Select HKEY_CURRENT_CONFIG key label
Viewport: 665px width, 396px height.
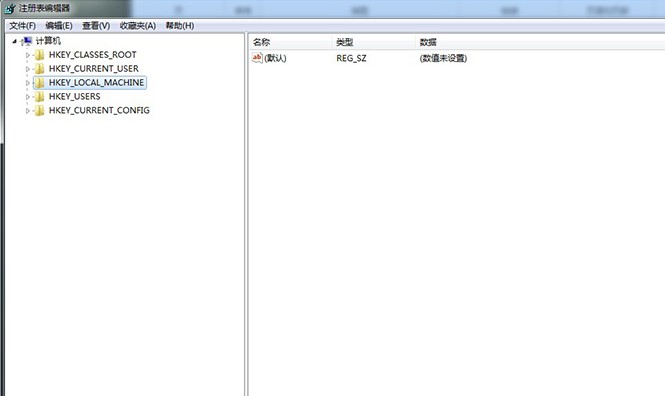tap(99, 111)
